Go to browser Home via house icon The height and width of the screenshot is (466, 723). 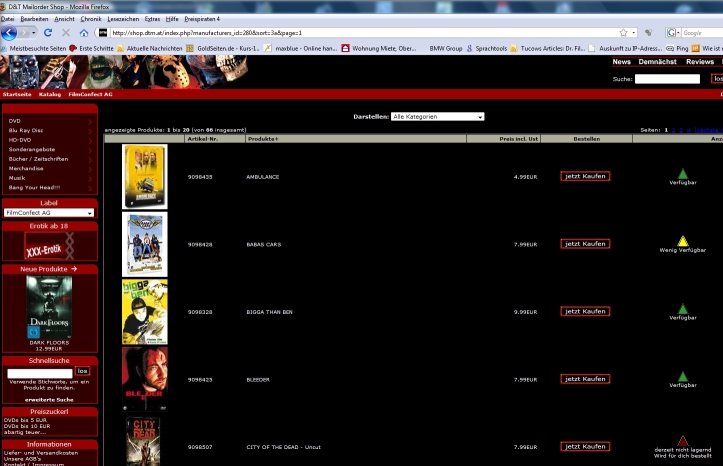click(x=83, y=33)
